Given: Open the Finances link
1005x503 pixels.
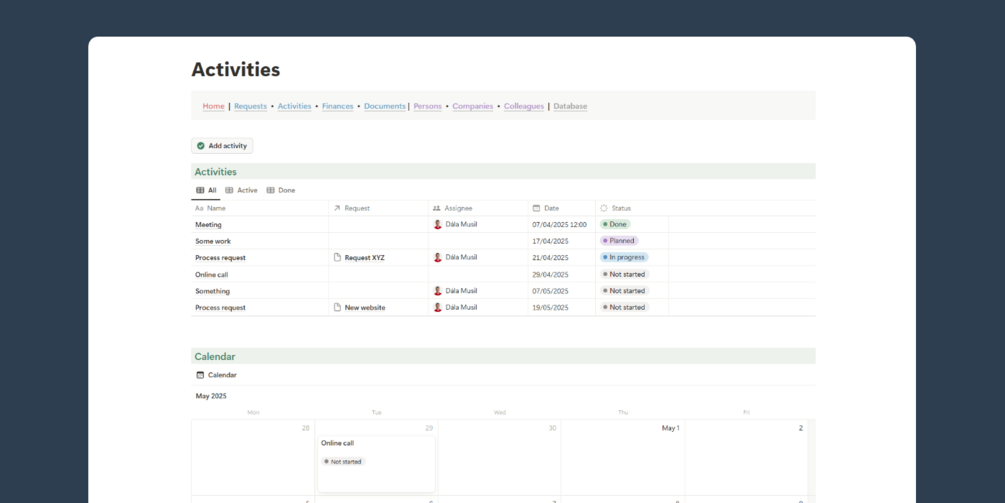Looking at the screenshot, I should pos(338,106).
